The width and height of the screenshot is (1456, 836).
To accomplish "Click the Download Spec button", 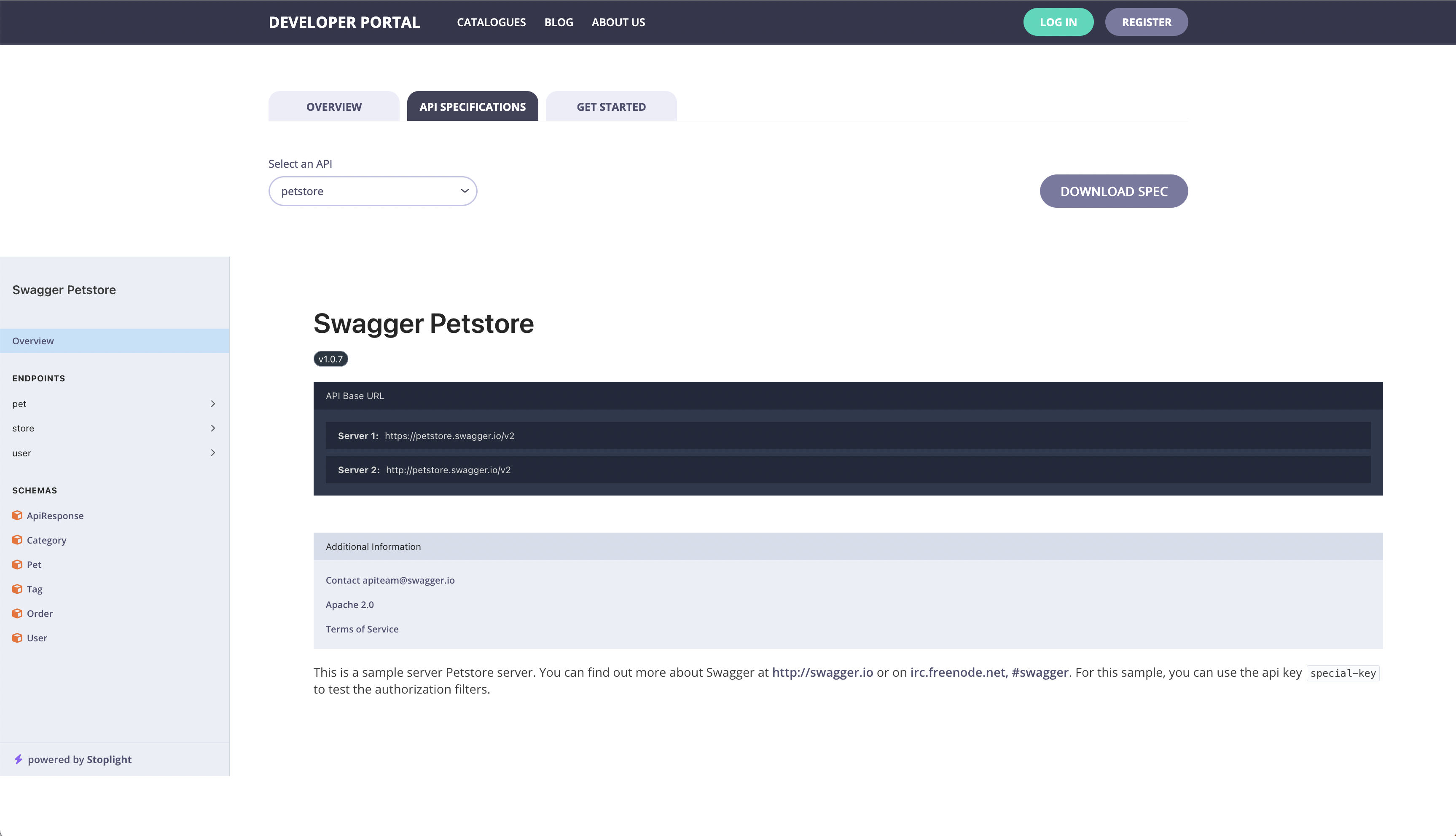I will tap(1113, 190).
